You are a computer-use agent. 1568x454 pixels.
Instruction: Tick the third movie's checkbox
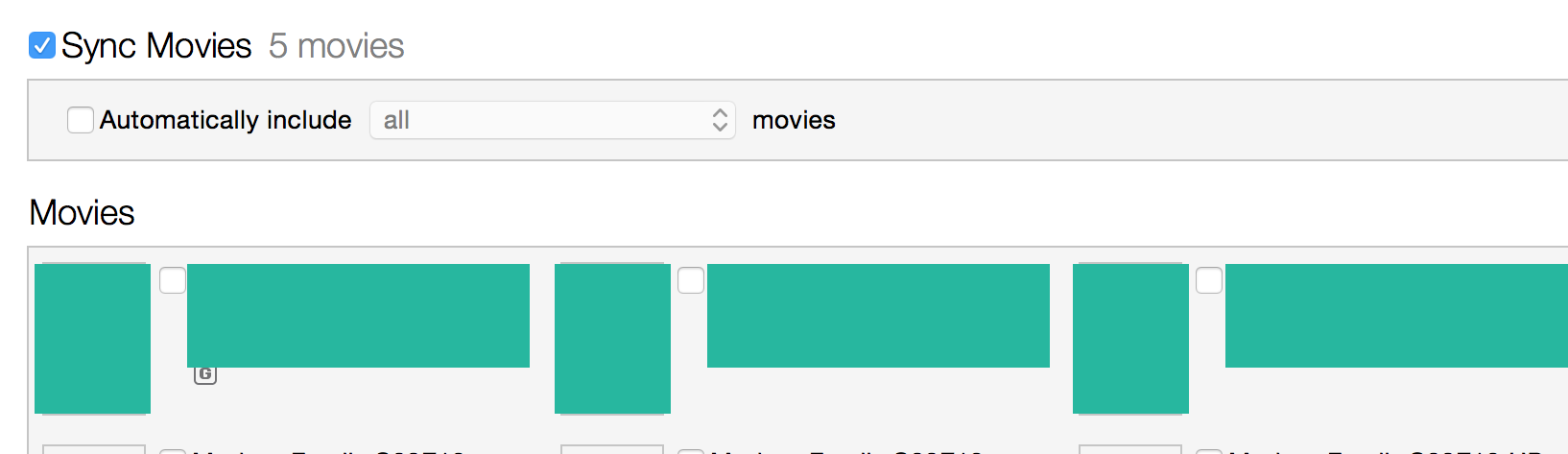[1209, 280]
